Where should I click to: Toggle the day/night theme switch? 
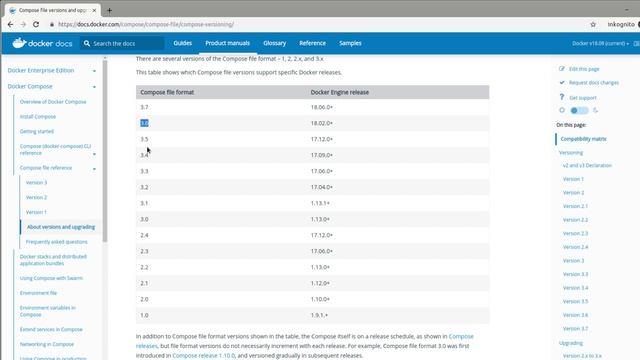[x=579, y=110]
